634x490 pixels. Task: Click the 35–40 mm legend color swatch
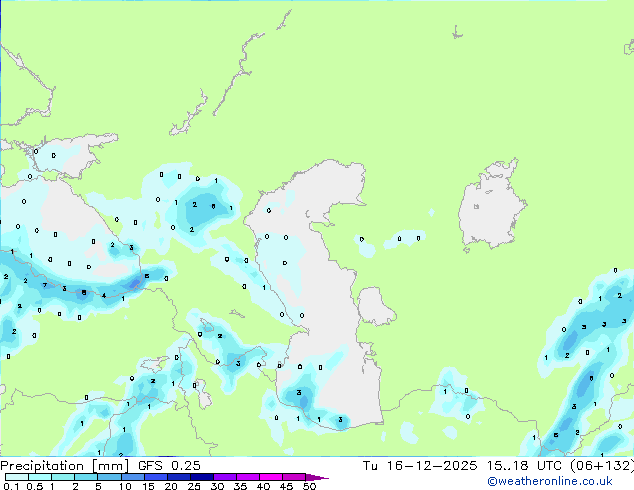click(x=248, y=477)
